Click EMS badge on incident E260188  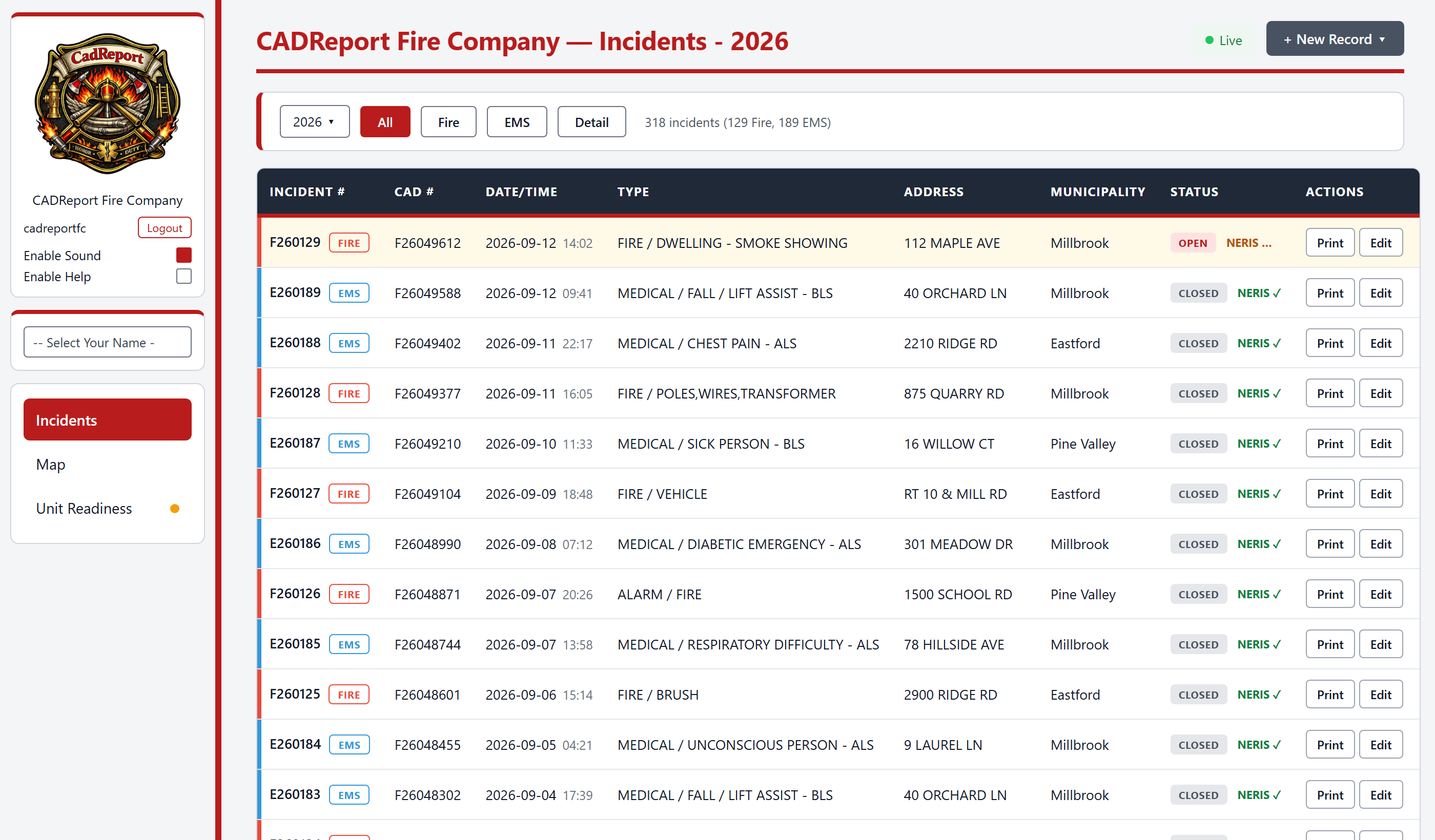click(349, 343)
